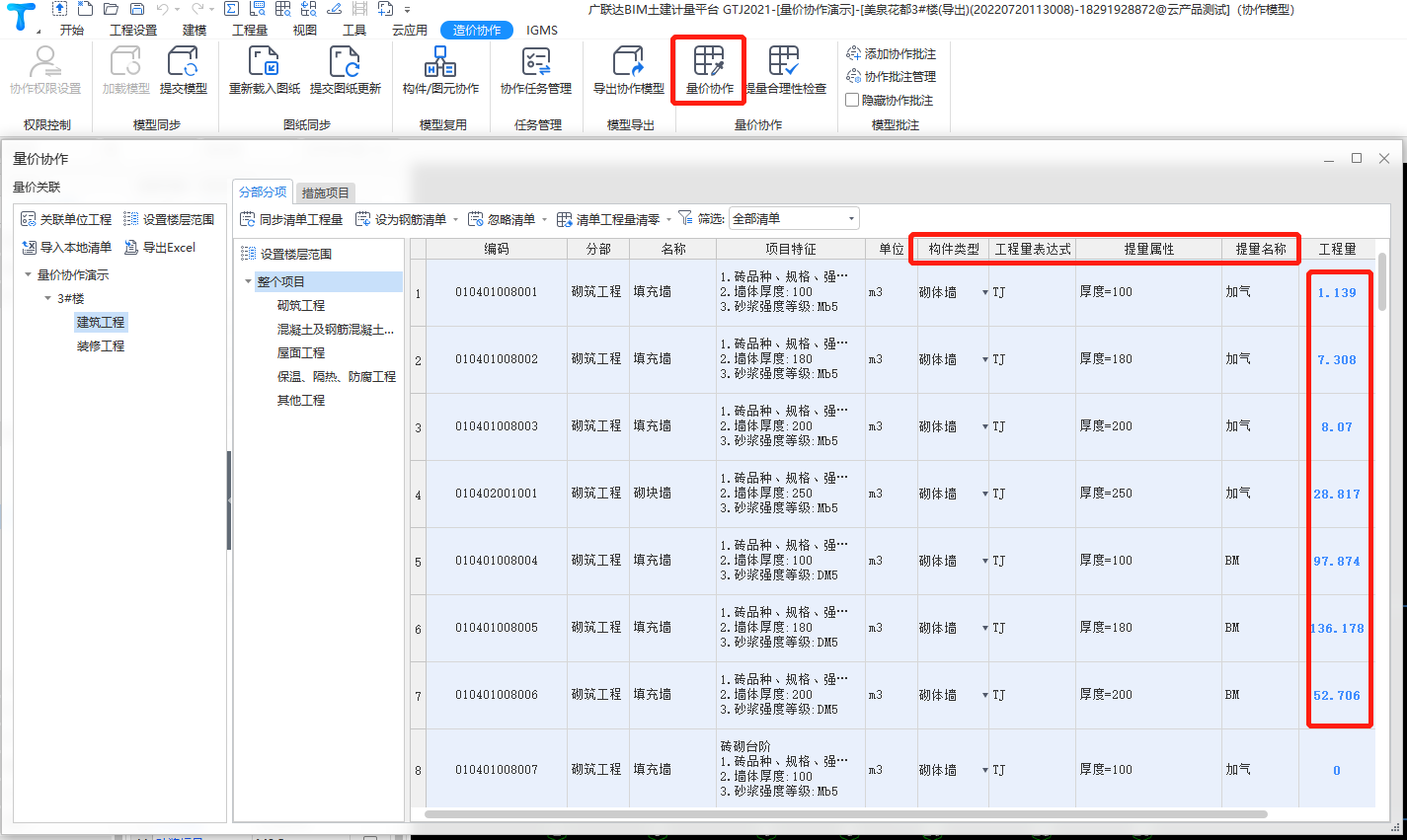
Task: Click the 工程量 value 28.817 link
Action: pyautogui.click(x=1337, y=494)
